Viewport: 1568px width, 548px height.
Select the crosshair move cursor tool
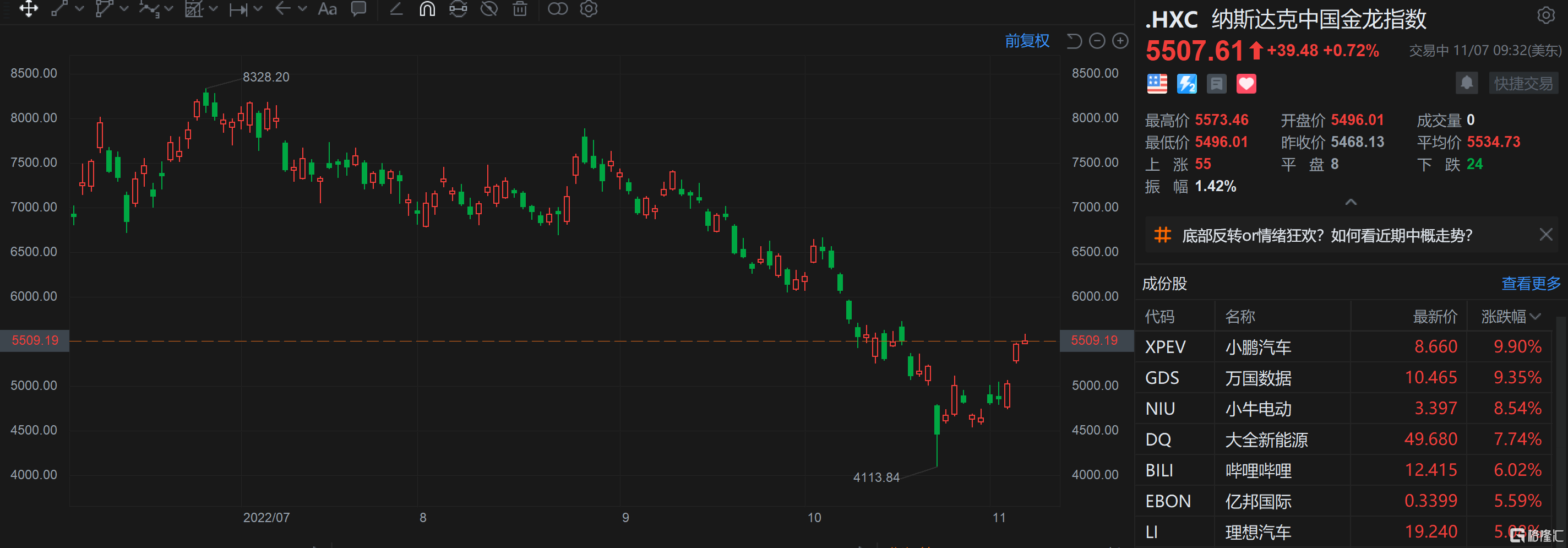(x=28, y=8)
